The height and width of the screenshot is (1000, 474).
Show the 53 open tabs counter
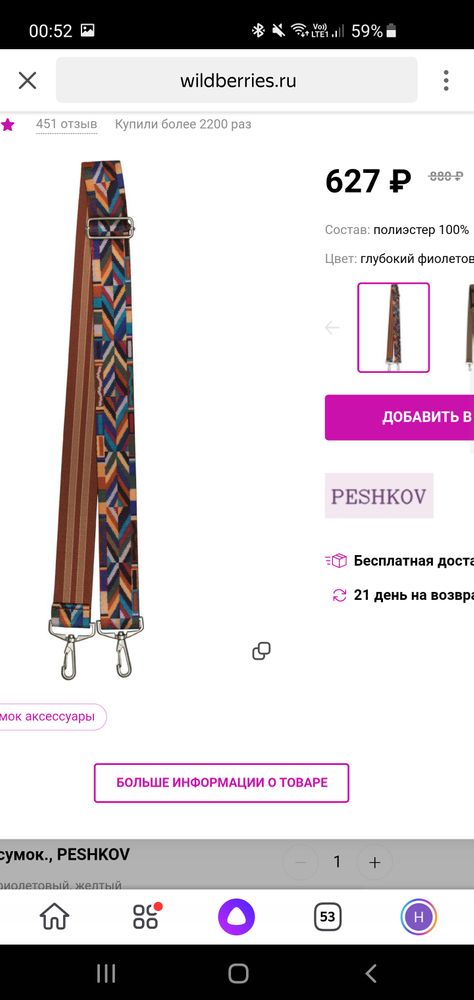coord(327,917)
